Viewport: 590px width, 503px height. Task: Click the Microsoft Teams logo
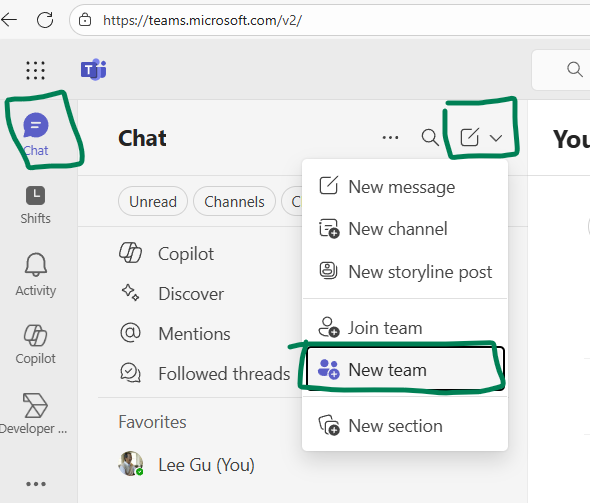tap(93, 70)
